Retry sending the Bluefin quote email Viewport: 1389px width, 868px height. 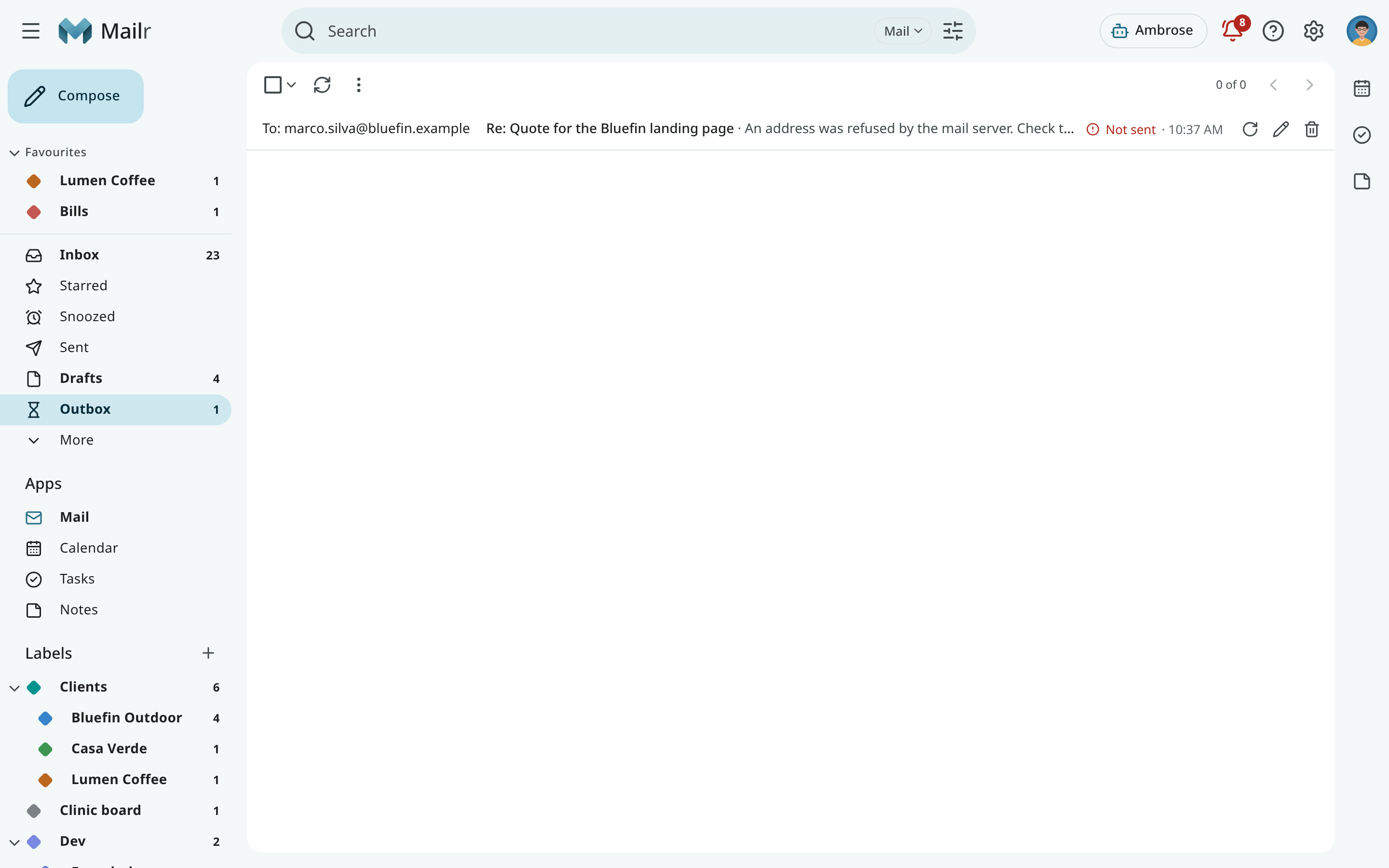(x=1250, y=129)
